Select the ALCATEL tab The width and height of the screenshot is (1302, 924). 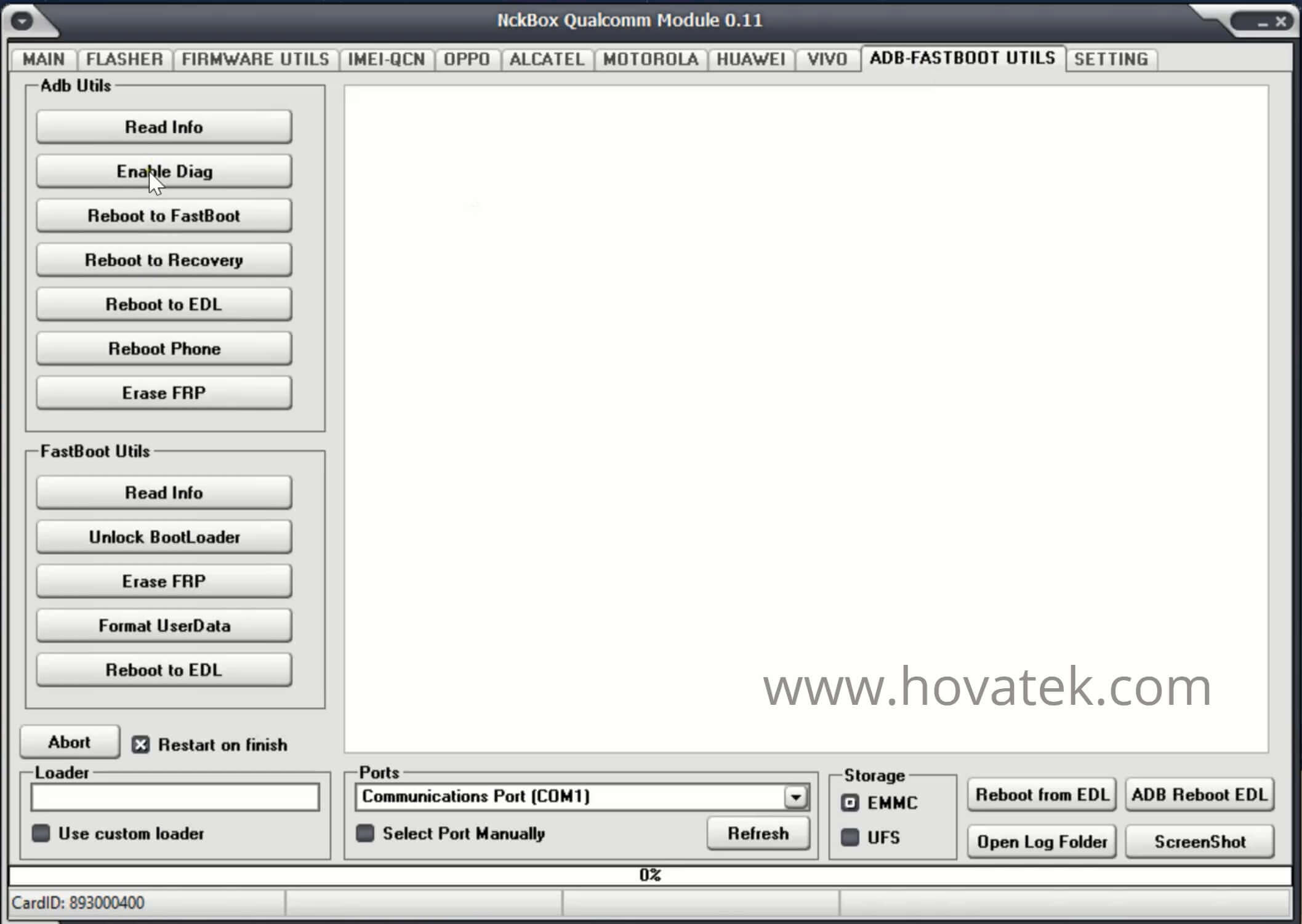[x=547, y=59]
